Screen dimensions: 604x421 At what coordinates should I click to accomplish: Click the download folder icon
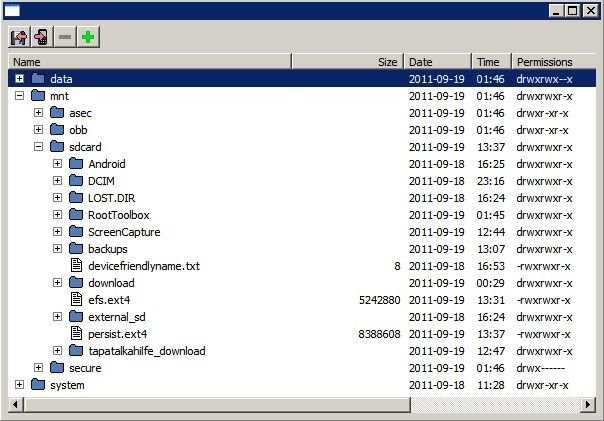point(76,282)
